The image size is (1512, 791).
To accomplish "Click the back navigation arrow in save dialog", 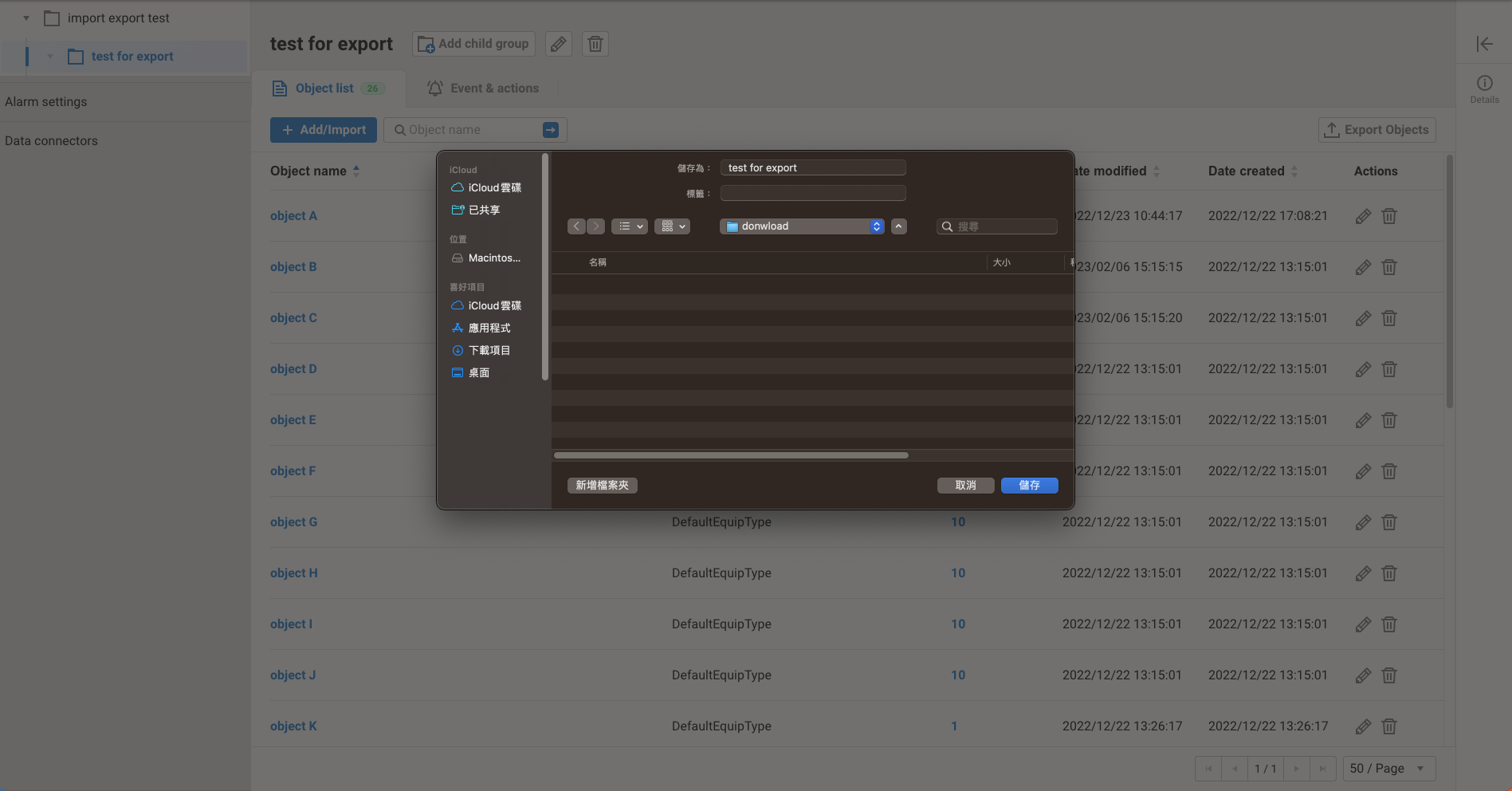I will [x=576, y=226].
